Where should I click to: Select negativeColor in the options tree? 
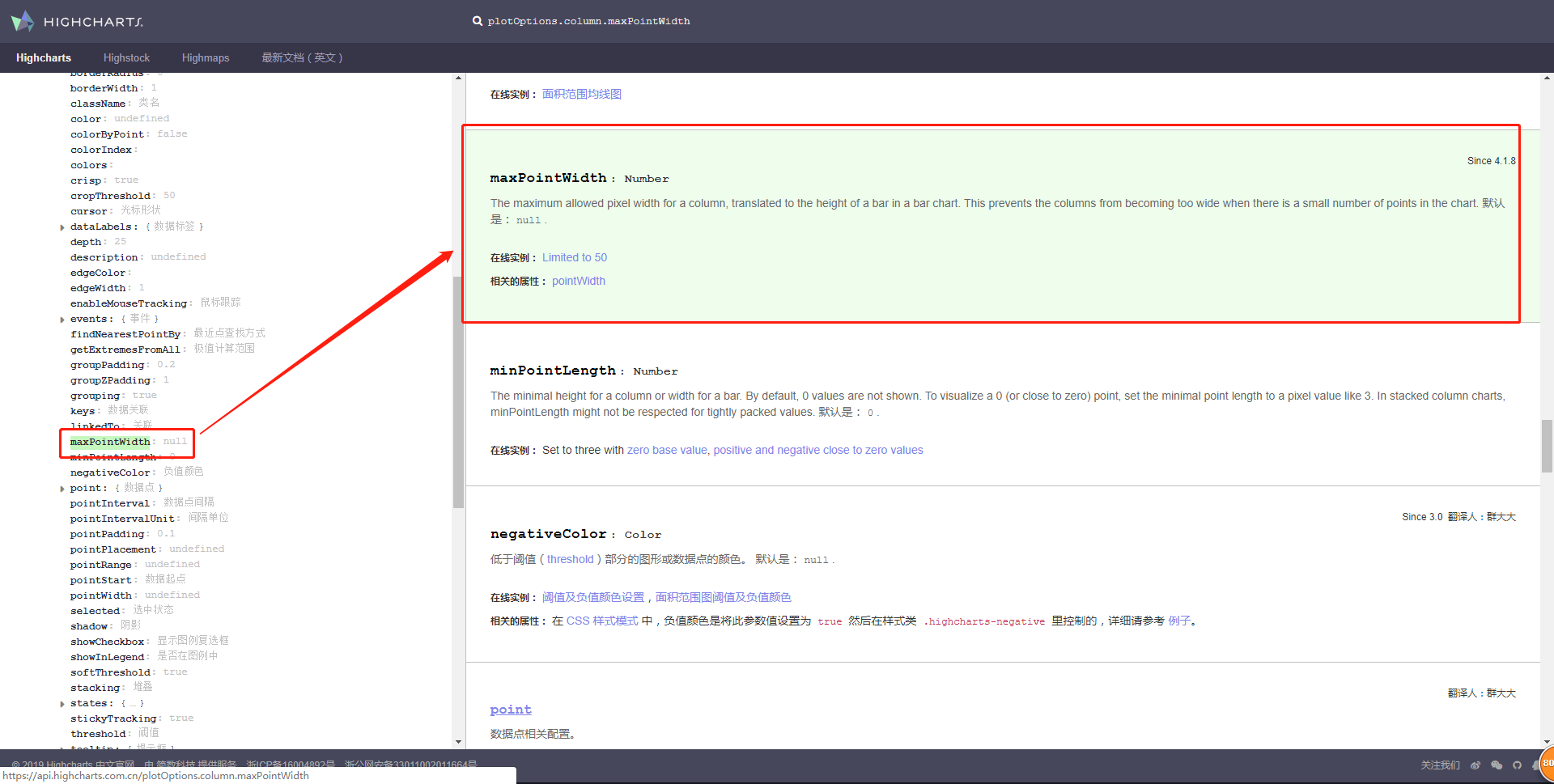click(x=110, y=473)
